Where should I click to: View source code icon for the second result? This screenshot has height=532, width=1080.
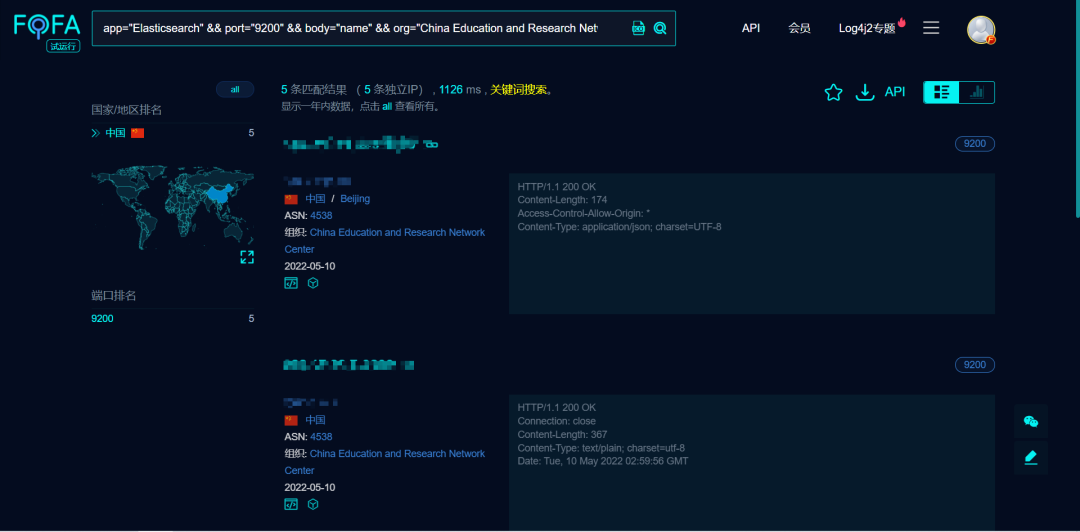291,504
